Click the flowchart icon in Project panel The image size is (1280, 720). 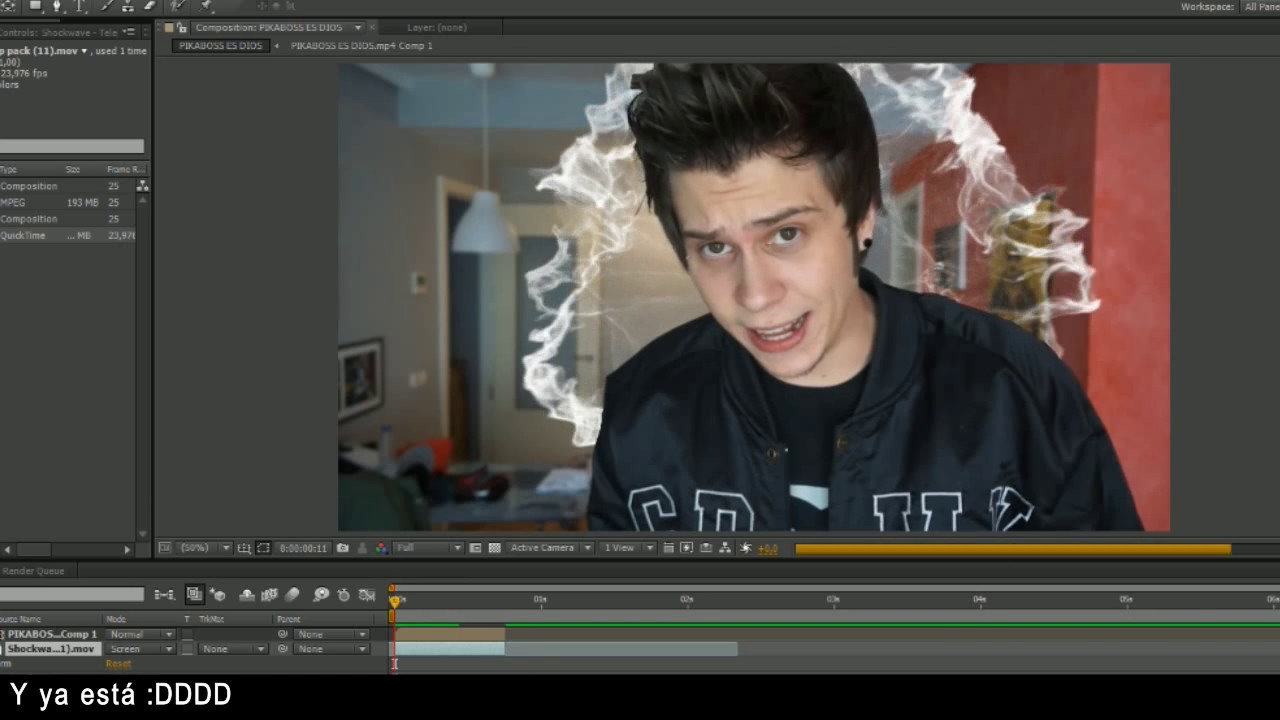142,186
